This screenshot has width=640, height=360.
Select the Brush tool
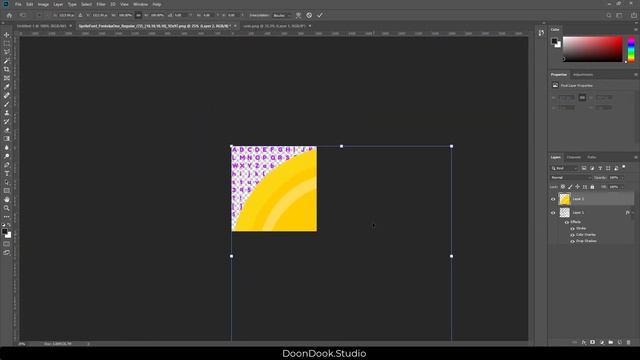click(x=7, y=104)
